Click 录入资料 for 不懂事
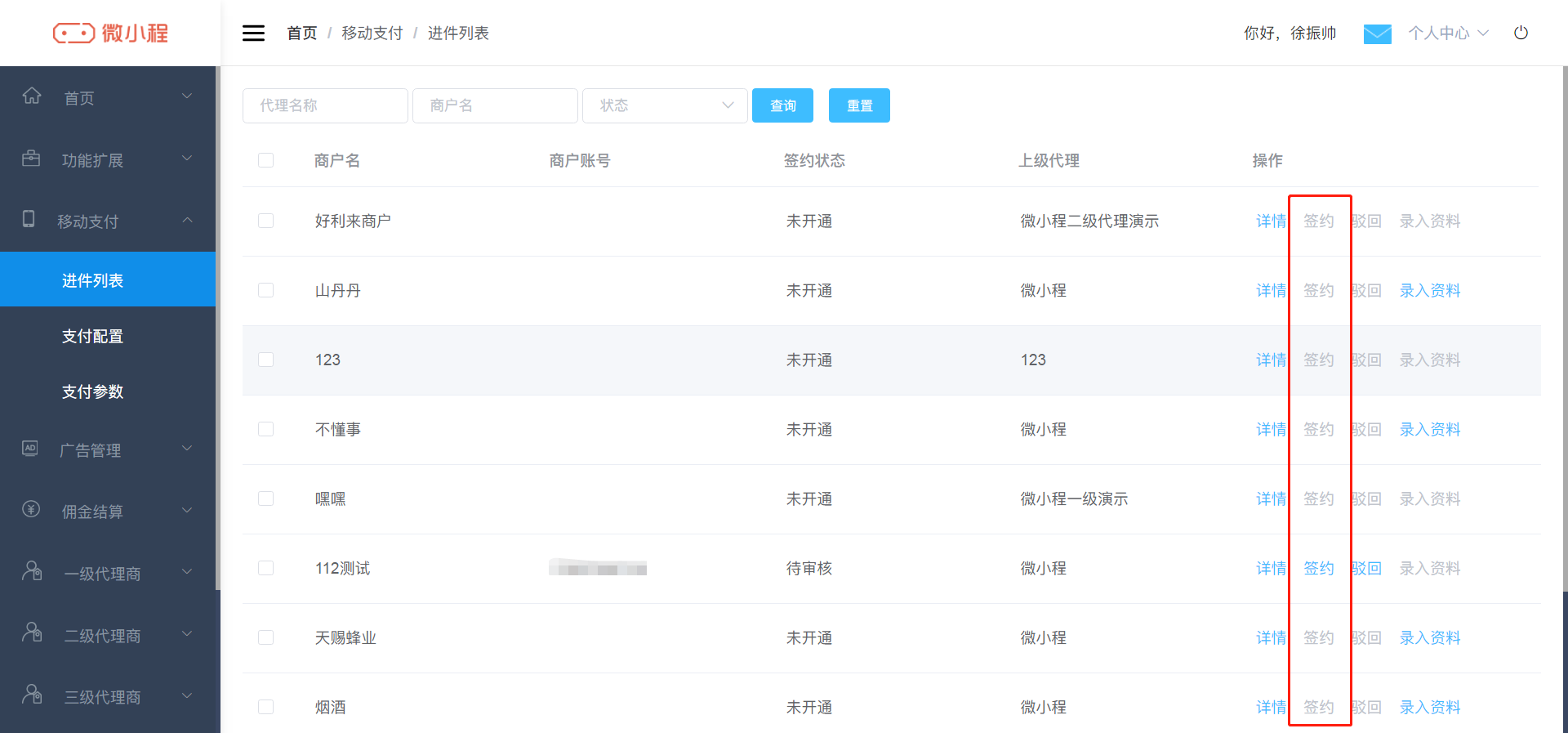 [1430, 429]
